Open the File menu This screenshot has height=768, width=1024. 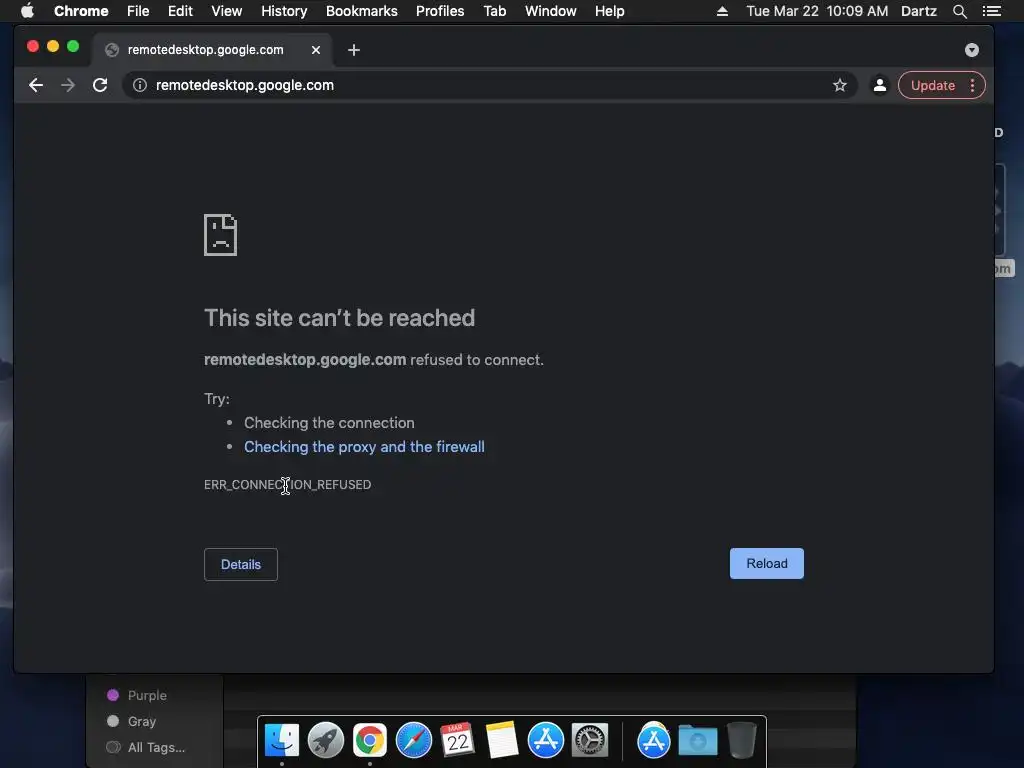[x=138, y=11]
